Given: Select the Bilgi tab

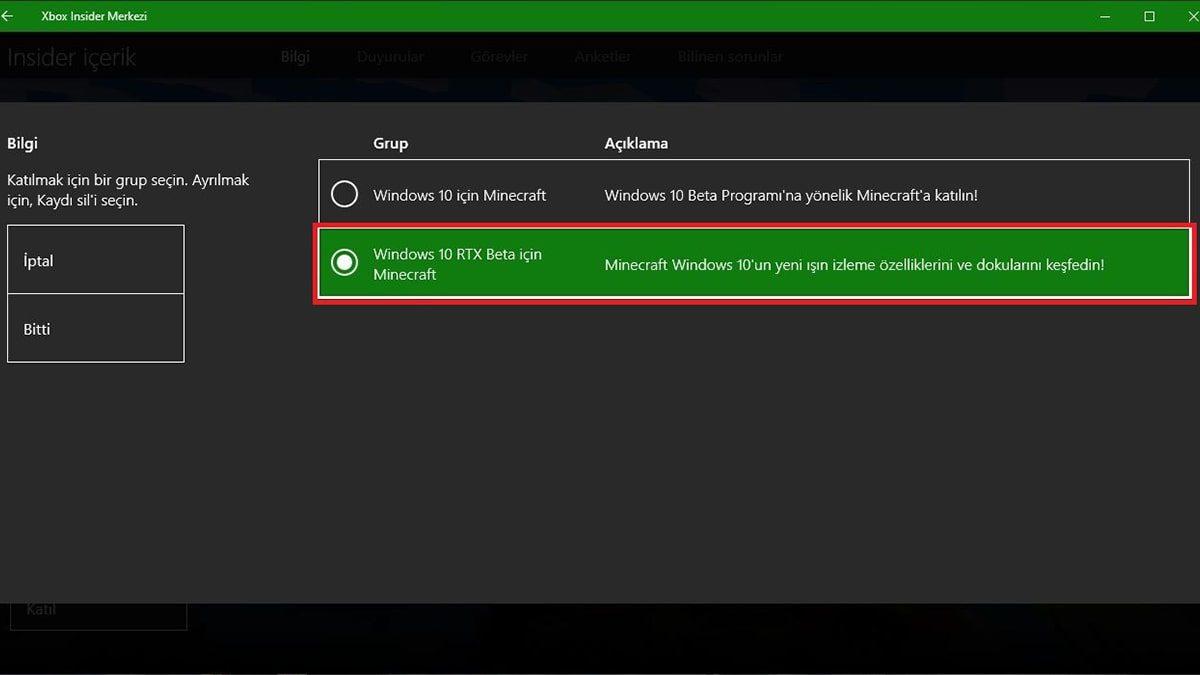Looking at the screenshot, I should [x=295, y=57].
